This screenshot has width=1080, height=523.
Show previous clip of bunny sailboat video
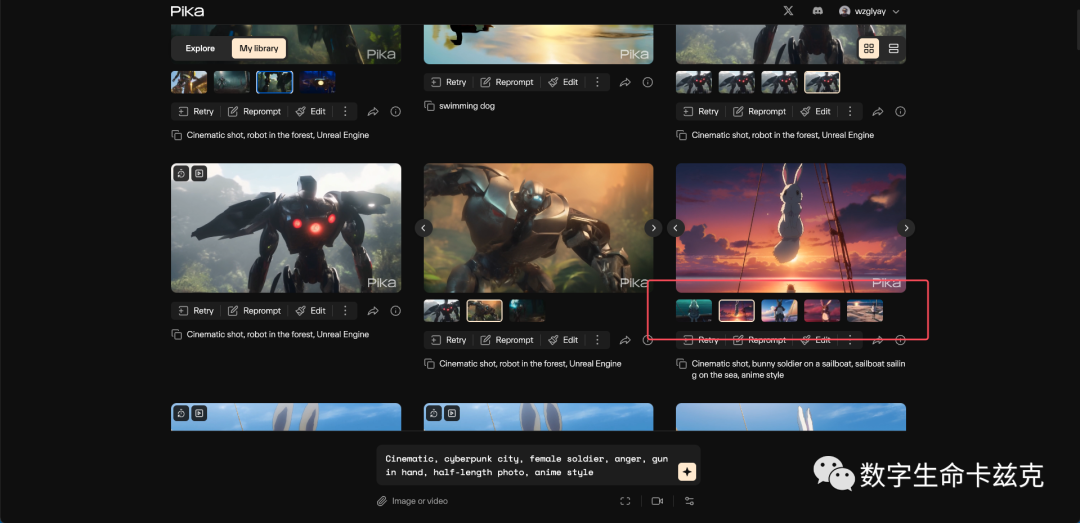[x=676, y=227]
